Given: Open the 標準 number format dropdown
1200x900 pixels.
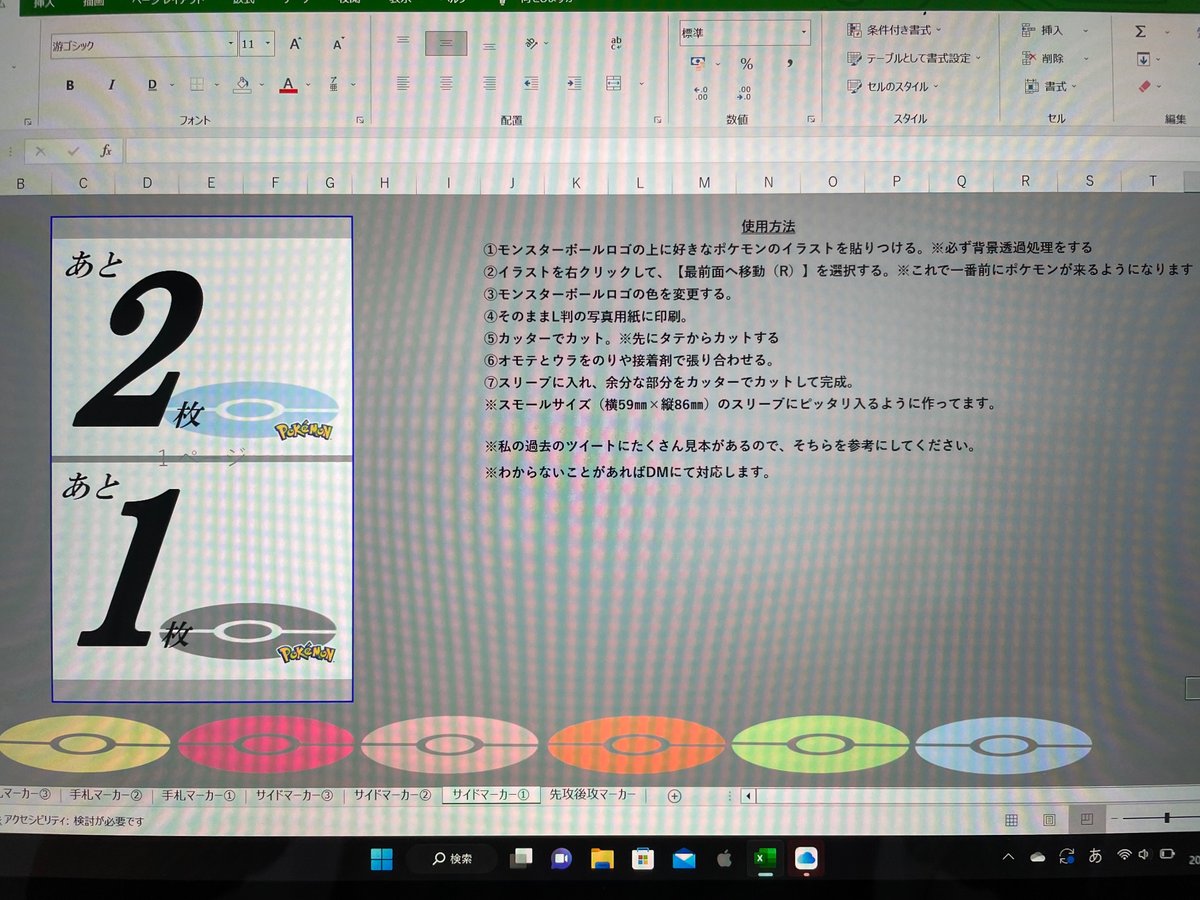Looking at the screenshot, I should click(x=804, y=33).
